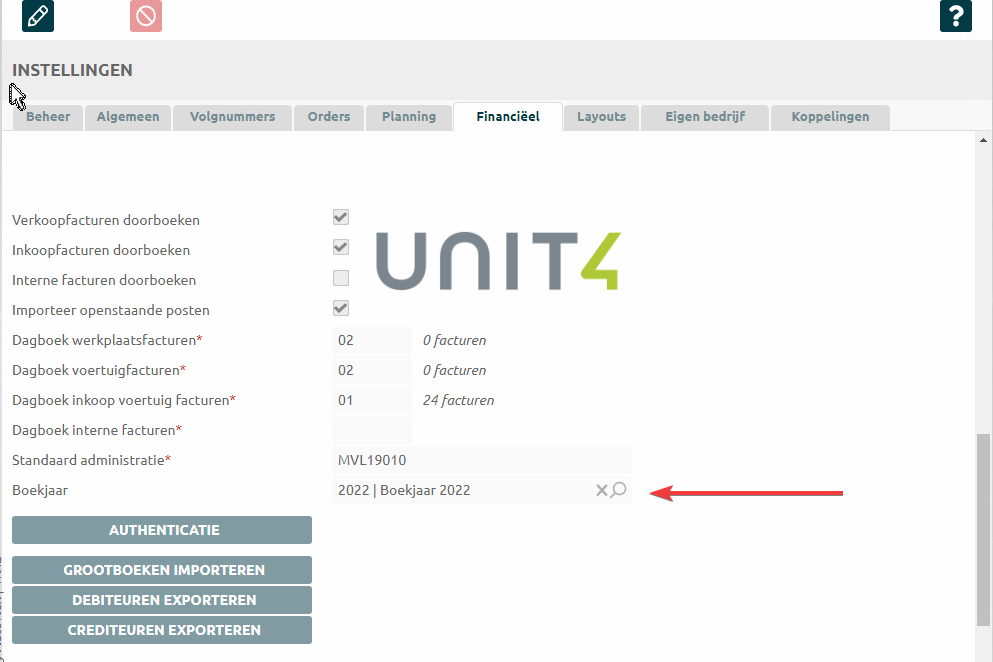
Task: Click the pencil edit icon
Action: click(38, 16)
